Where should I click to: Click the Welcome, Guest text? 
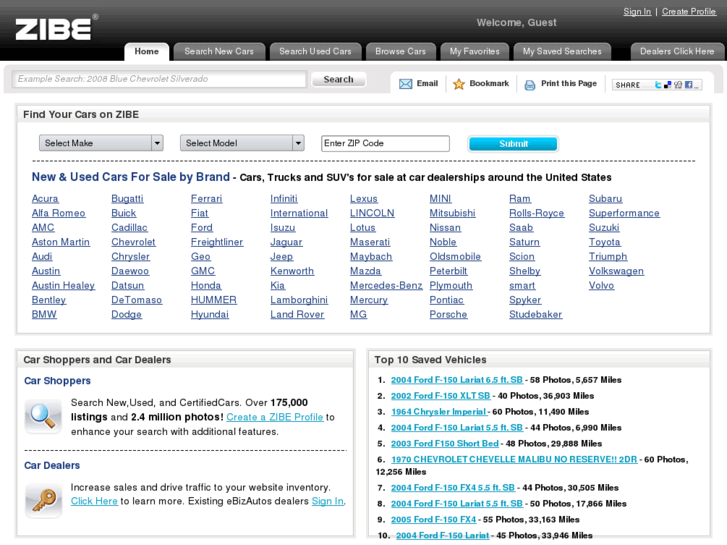pos(517,22)
